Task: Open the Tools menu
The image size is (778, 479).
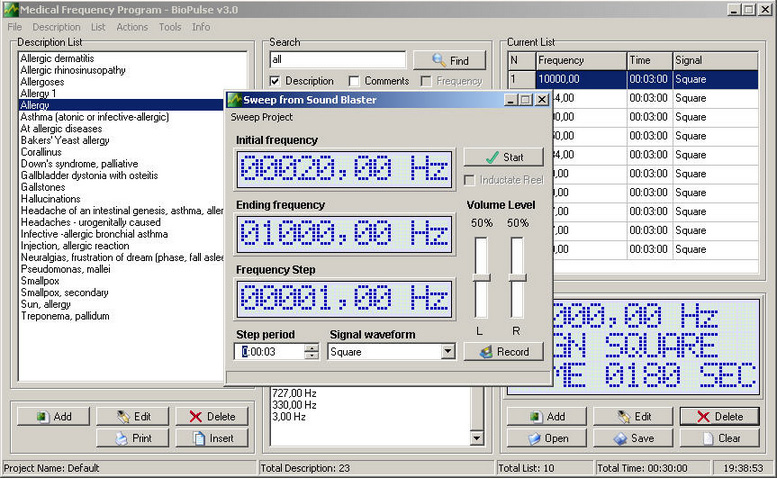Action: click(170, 27)
